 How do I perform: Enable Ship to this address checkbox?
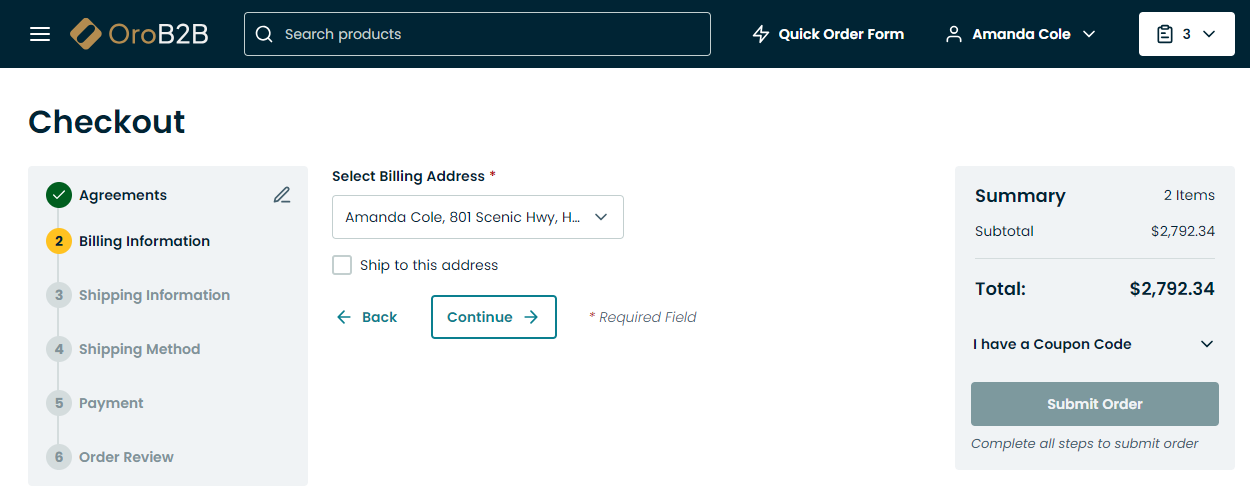[342, 265]
